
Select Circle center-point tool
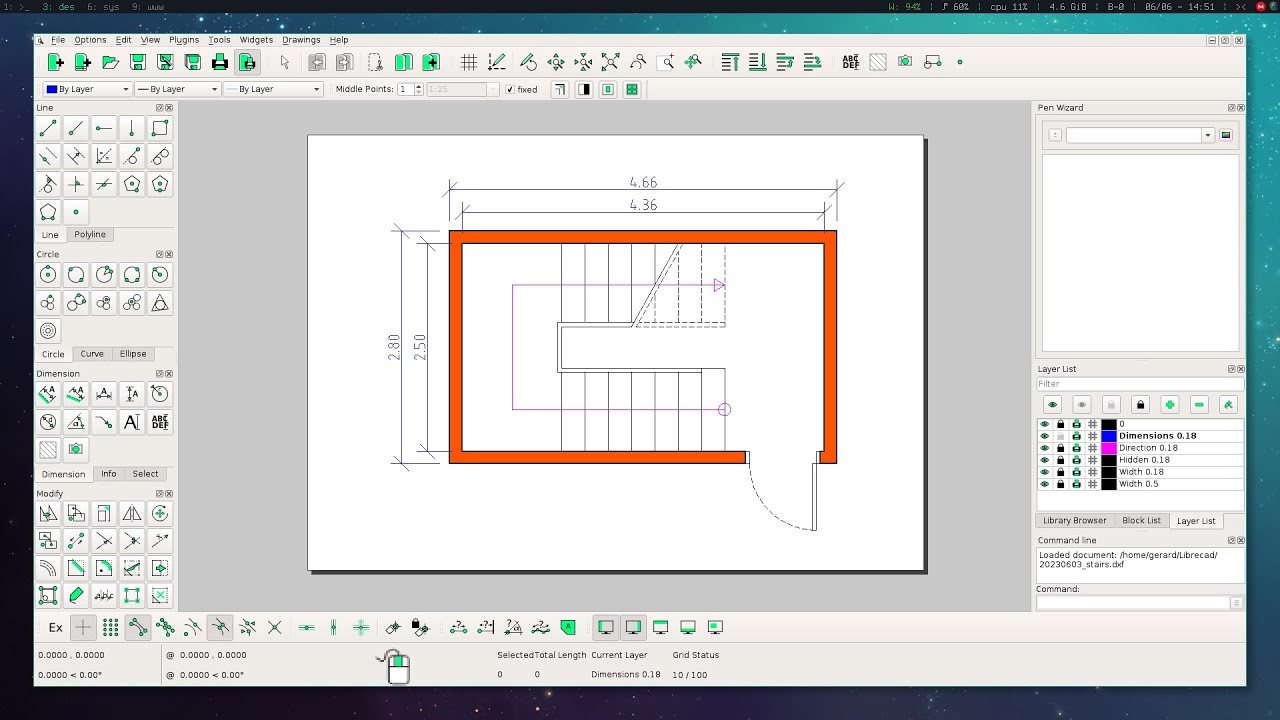48,275
